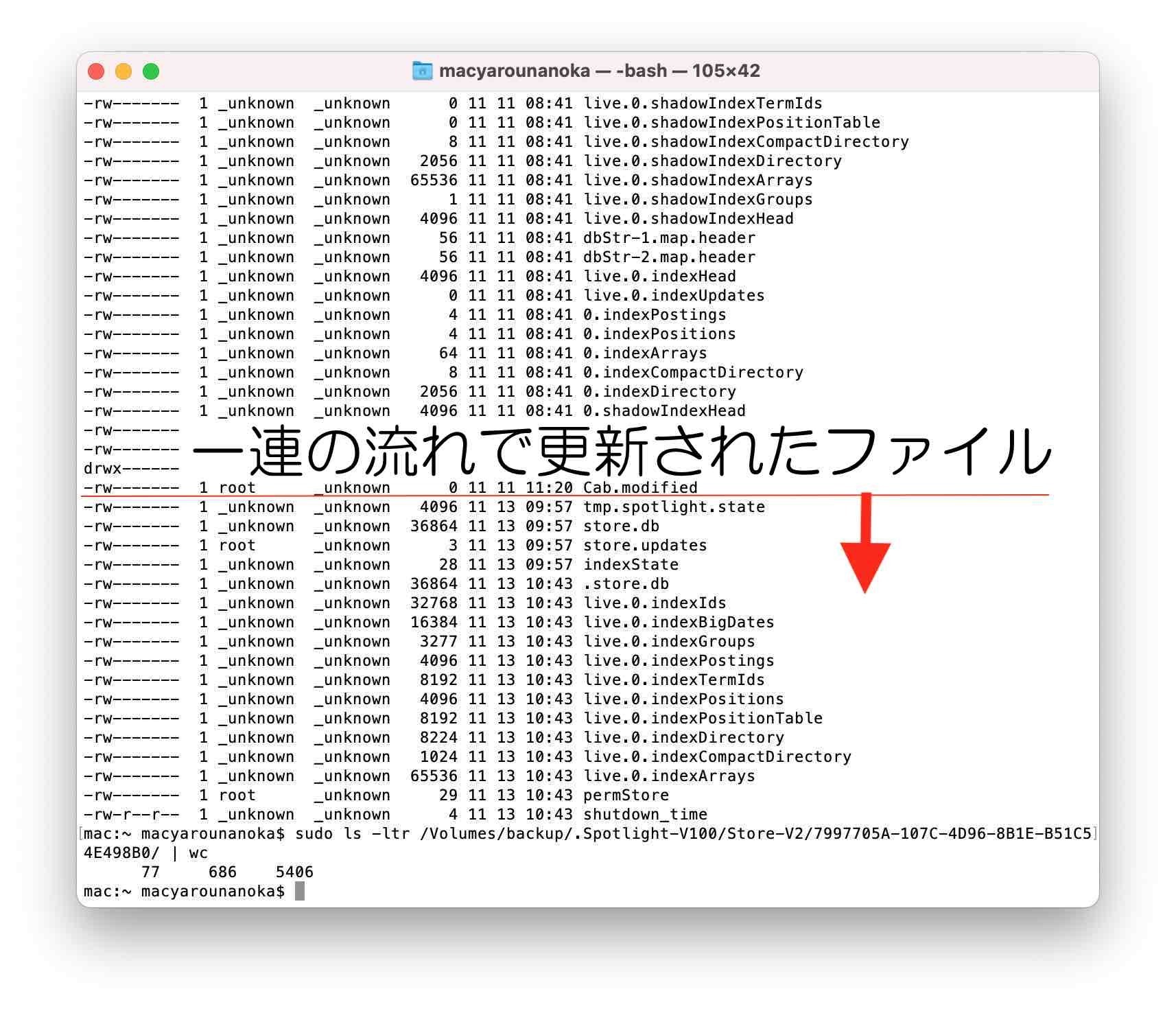Click the 0.indexPositions filename

click(659, 334)
